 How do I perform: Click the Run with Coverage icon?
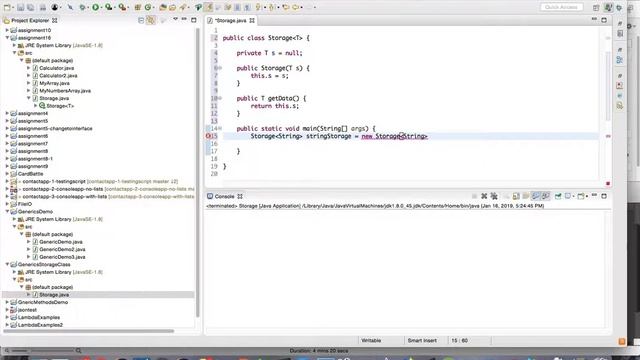coord(109,7)
